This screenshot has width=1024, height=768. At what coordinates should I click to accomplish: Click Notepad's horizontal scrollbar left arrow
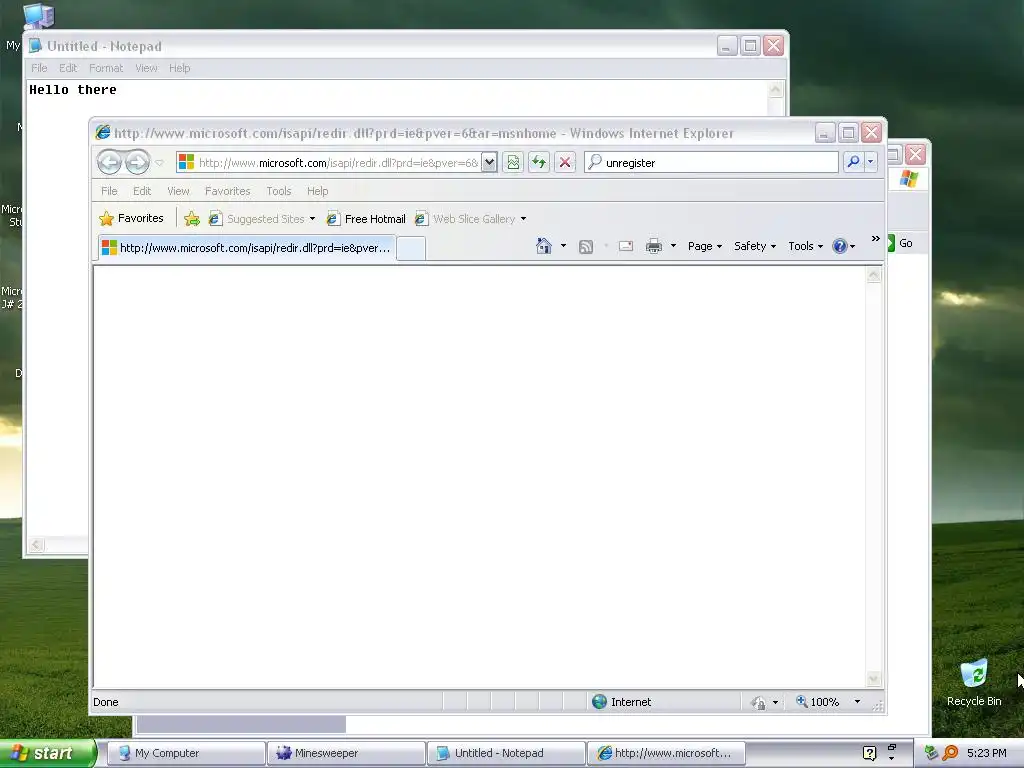(36, 545)
